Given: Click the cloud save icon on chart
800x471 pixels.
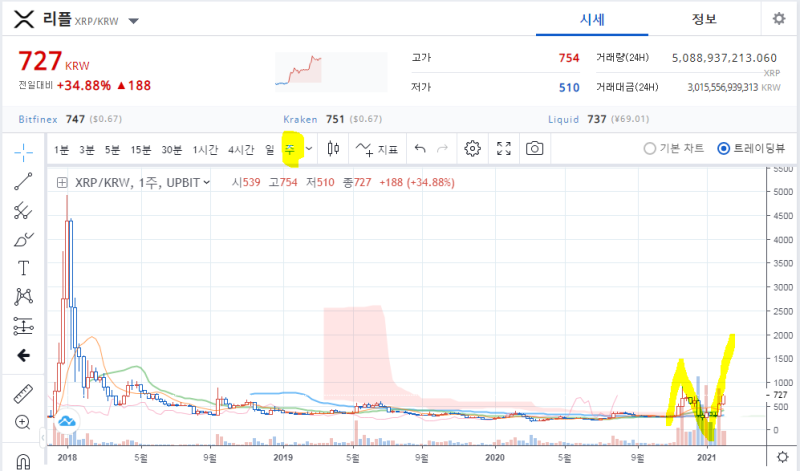Looking at the screenshot, I should [66, 421].
